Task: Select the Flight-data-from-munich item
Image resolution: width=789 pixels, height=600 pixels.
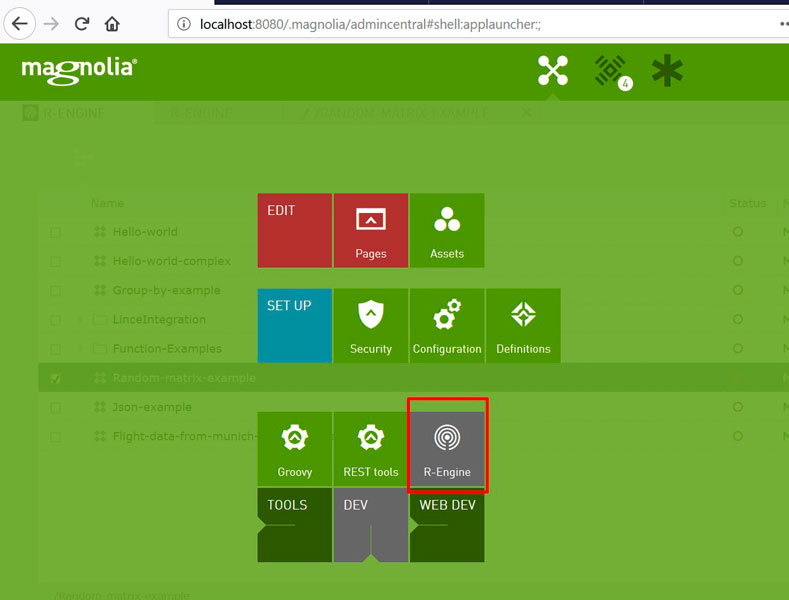Action: point(183,436)
